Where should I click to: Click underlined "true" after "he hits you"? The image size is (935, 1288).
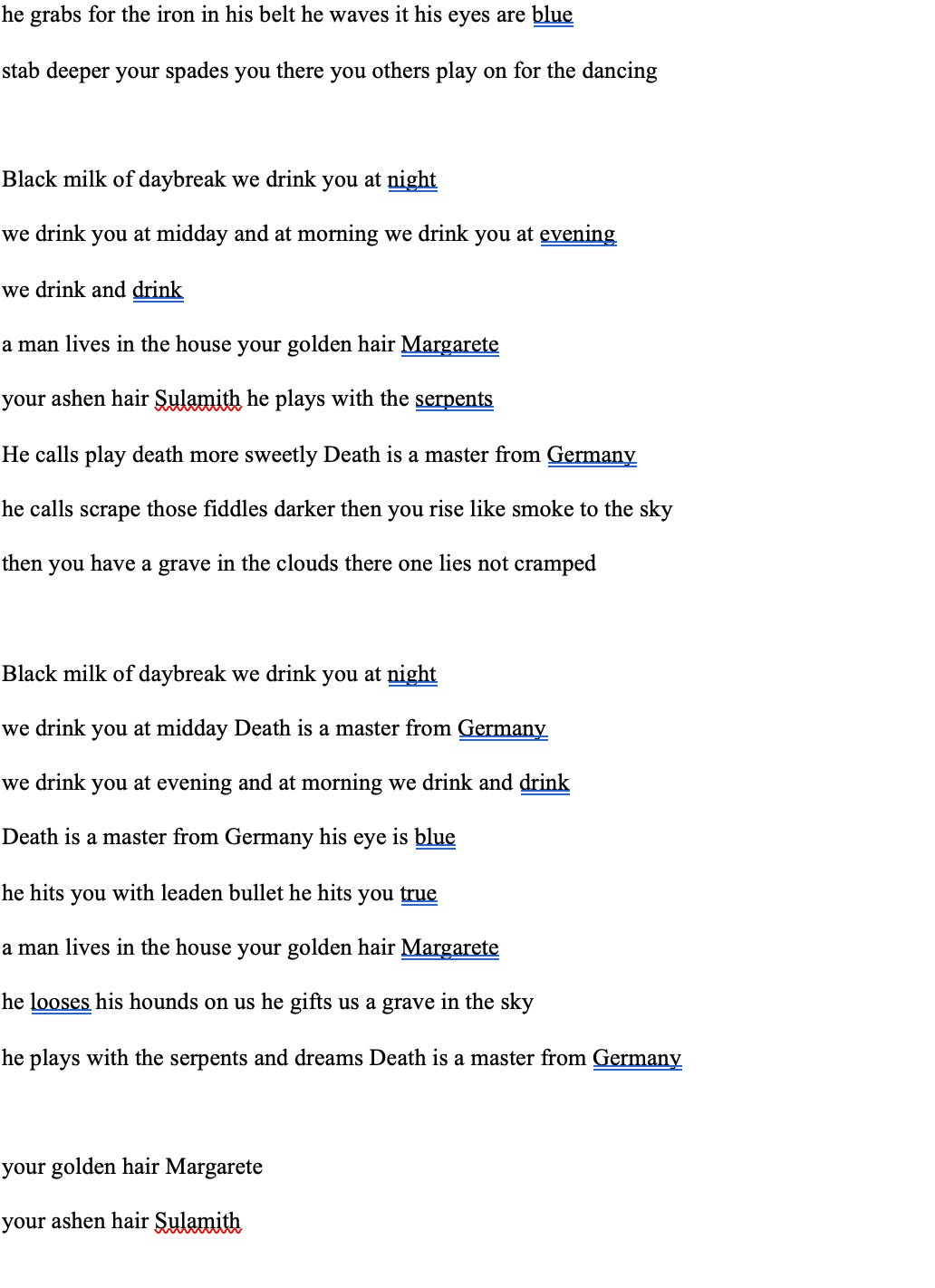pos(419,894)
